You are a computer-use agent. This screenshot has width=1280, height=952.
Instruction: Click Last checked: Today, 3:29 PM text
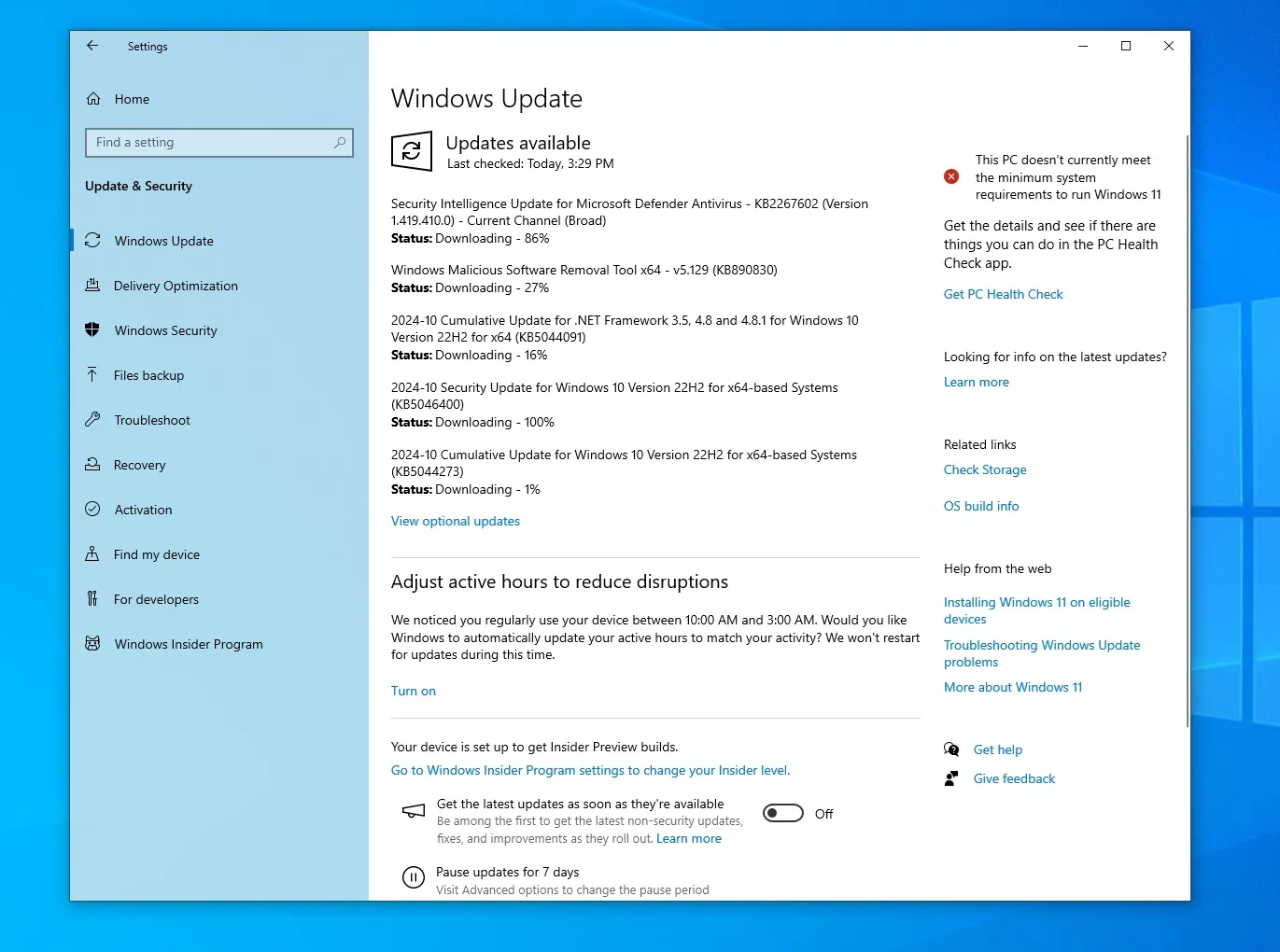(530, 163)
